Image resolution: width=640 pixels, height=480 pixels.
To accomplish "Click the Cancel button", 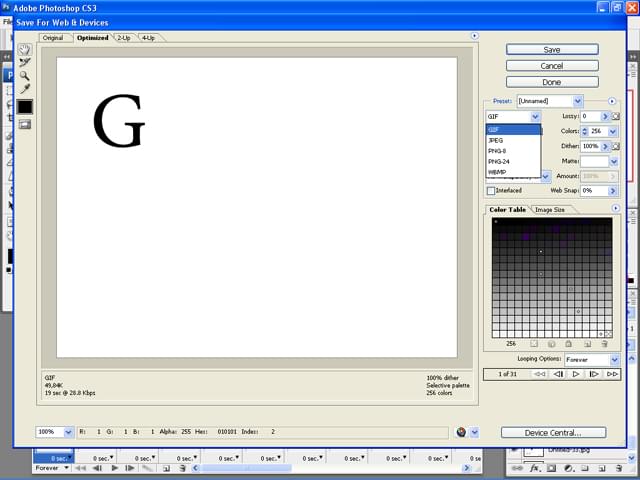I will click(x=552, y=66).
